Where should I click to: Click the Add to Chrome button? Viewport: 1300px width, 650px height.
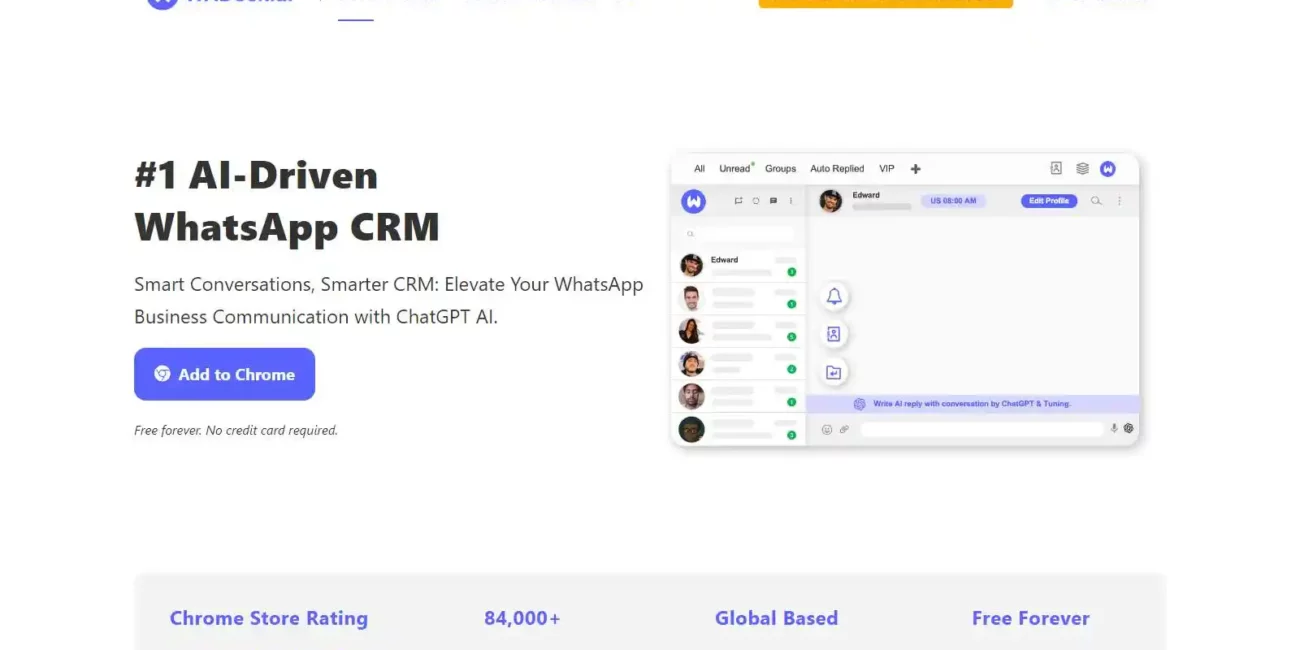pos(224,374)
